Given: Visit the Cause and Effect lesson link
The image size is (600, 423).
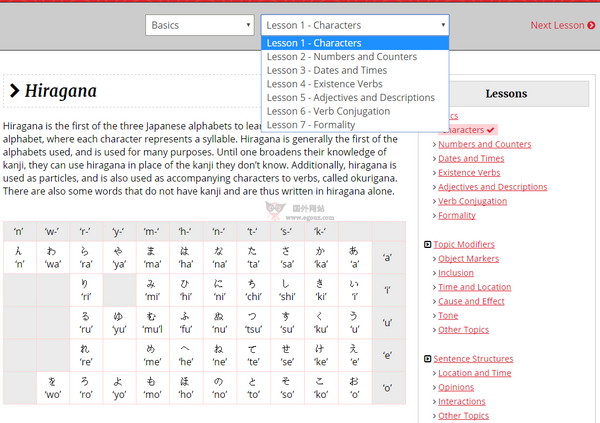Looking at the screenshot, I should 471,301.
